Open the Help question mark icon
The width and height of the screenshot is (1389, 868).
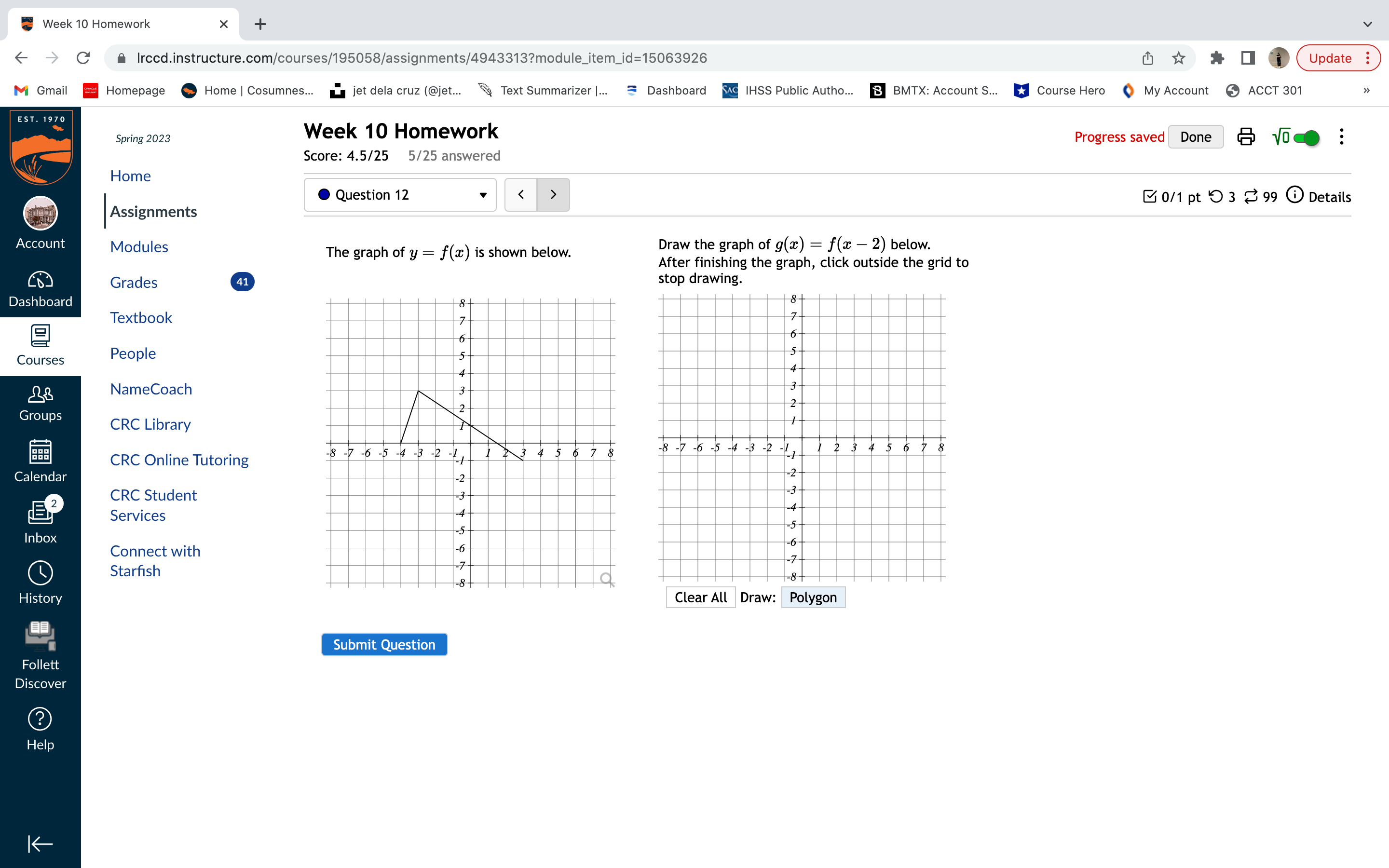click(x=40, y=719)
